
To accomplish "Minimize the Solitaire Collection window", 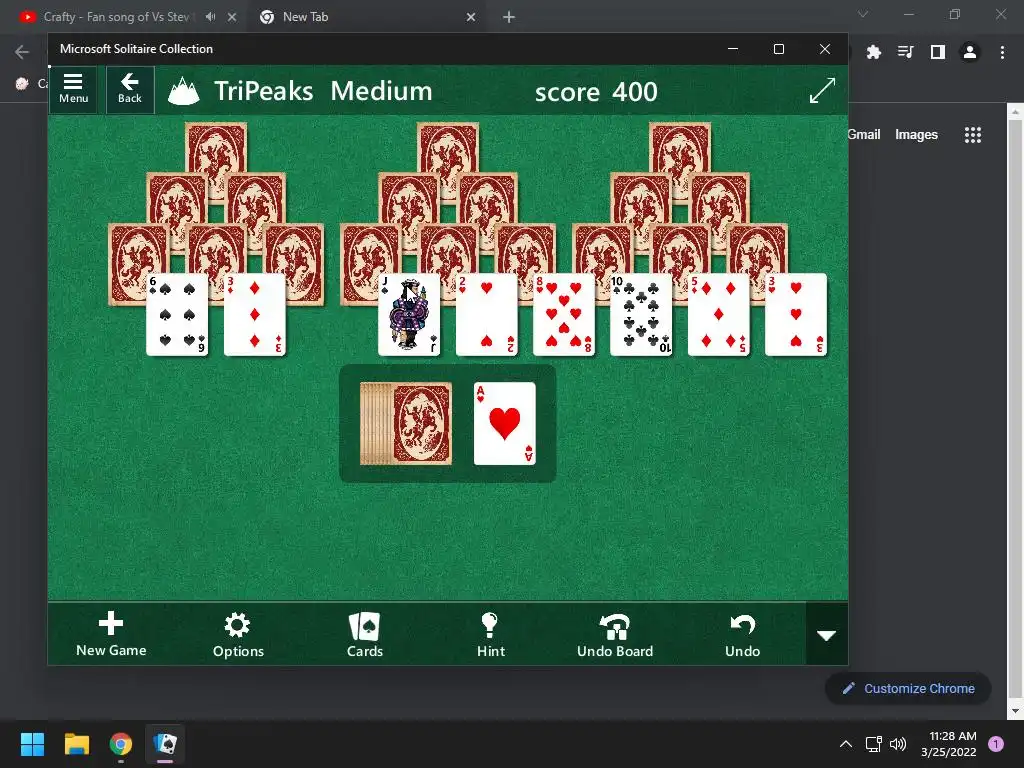I will coord(733,49).
